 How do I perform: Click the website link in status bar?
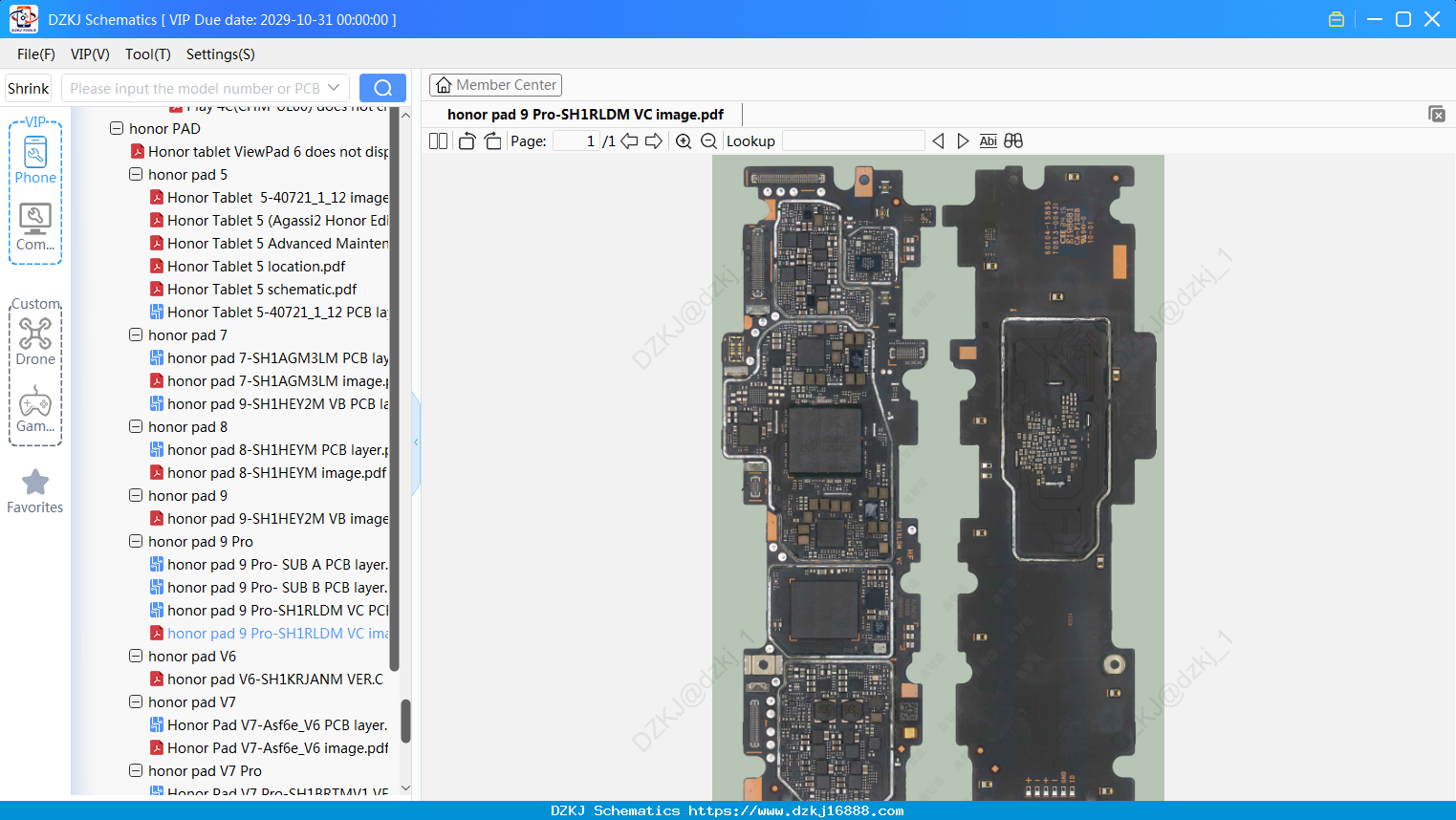(x=795, y=810)
